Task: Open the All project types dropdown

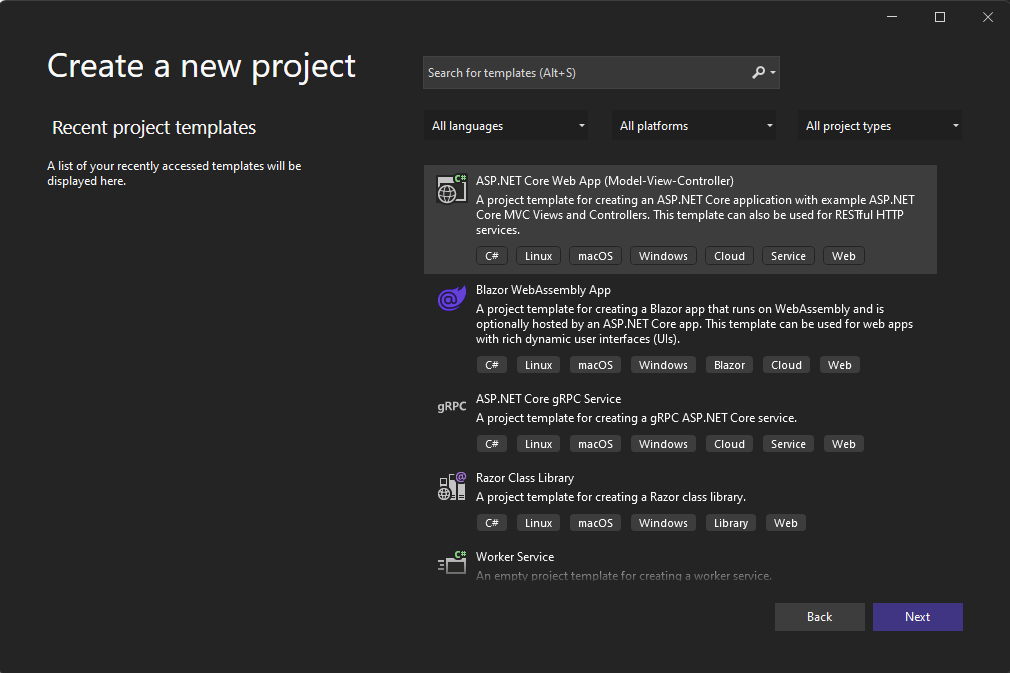Action: [x=880, y=125]
